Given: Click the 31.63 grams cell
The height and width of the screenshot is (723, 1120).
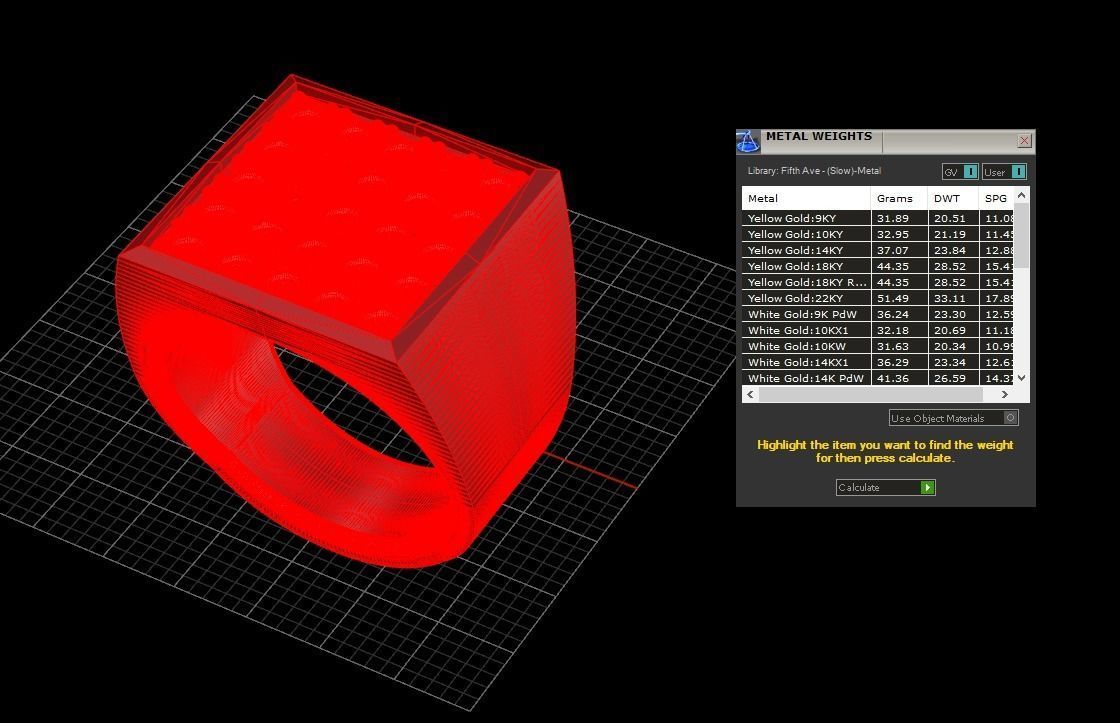Looking at the screenshot, I should coord(899,346).
